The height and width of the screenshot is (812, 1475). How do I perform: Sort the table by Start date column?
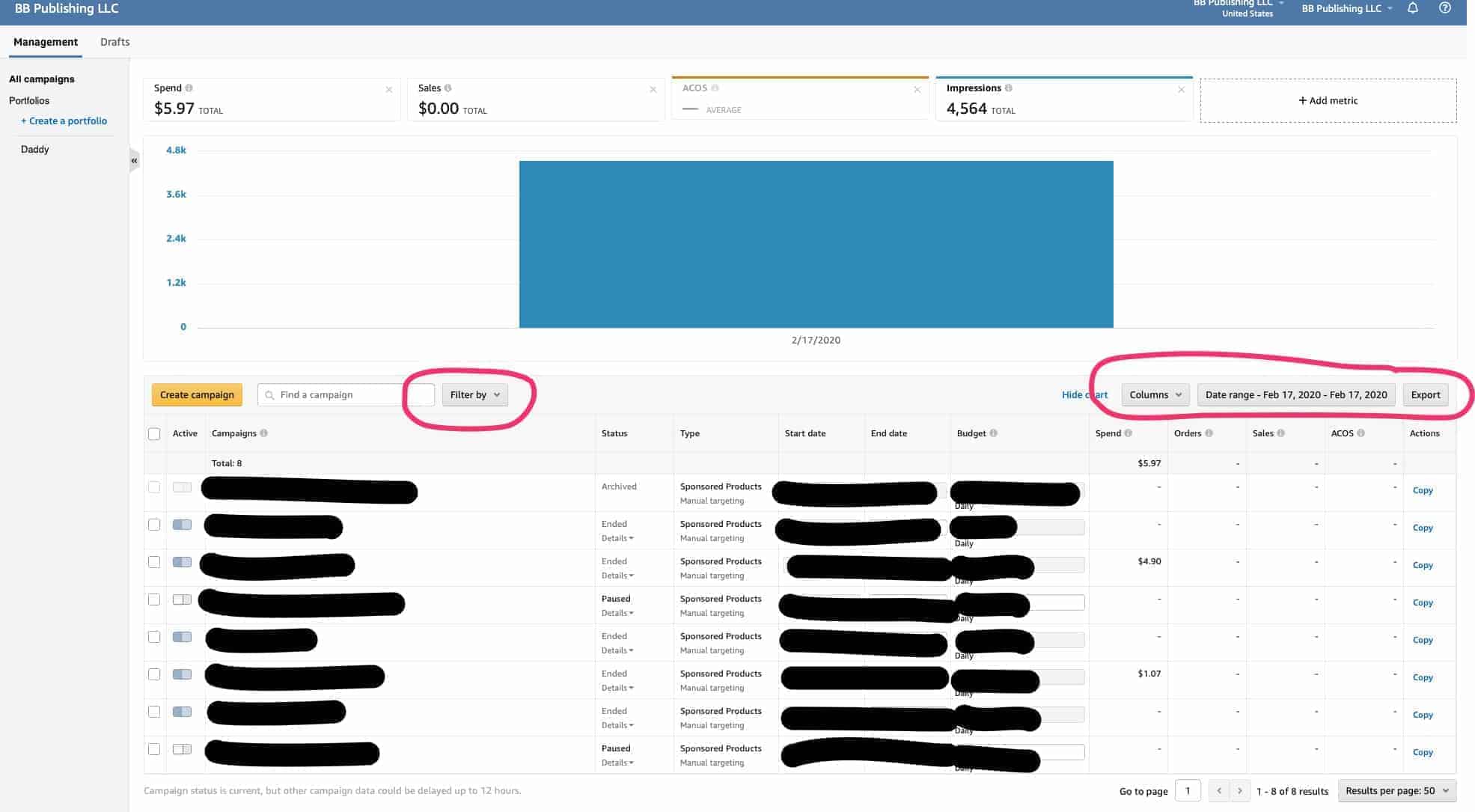point(805,433)
